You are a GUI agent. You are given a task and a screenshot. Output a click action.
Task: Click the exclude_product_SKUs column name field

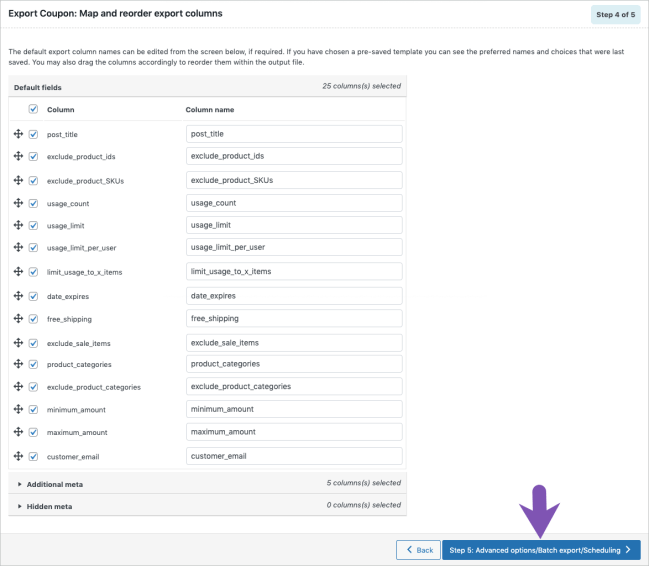(x=294, y=180)
